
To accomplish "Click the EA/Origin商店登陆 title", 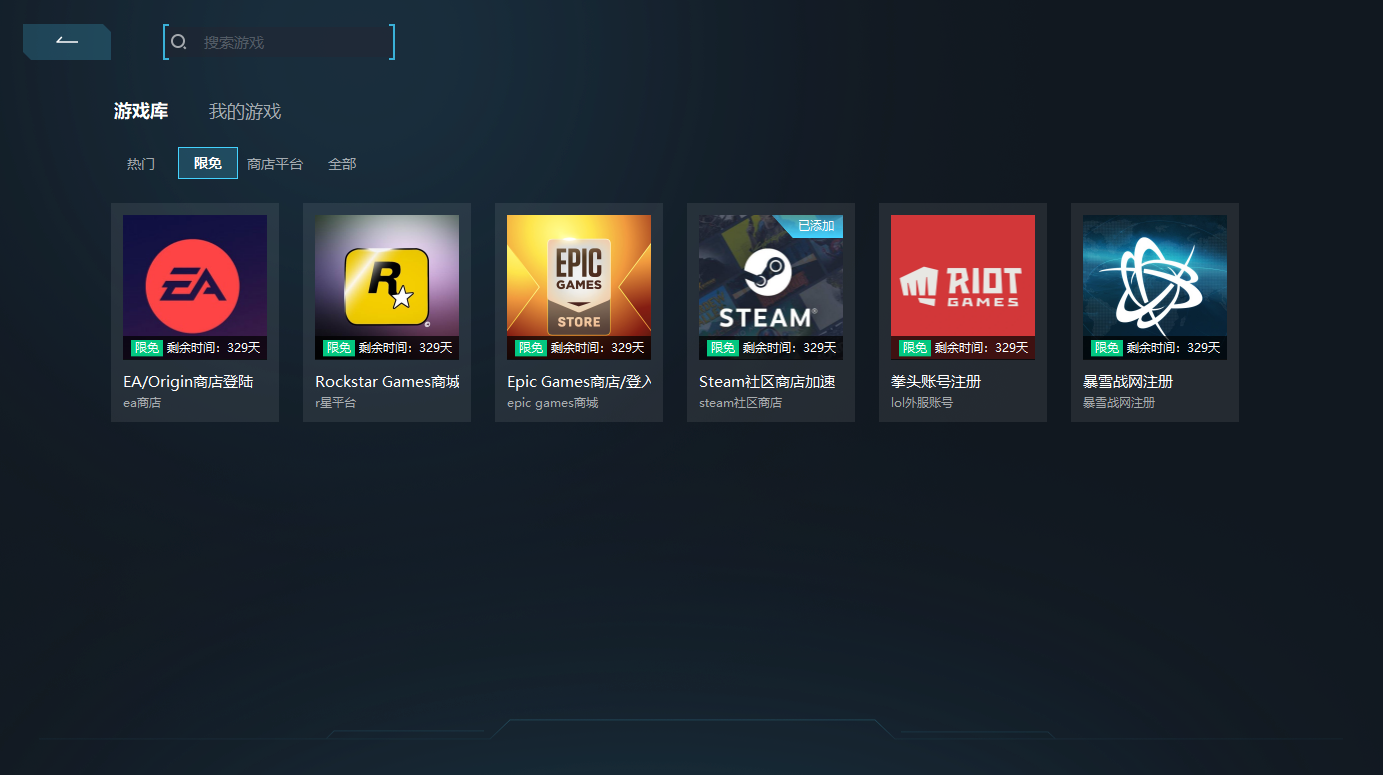I will click(188, 382).
